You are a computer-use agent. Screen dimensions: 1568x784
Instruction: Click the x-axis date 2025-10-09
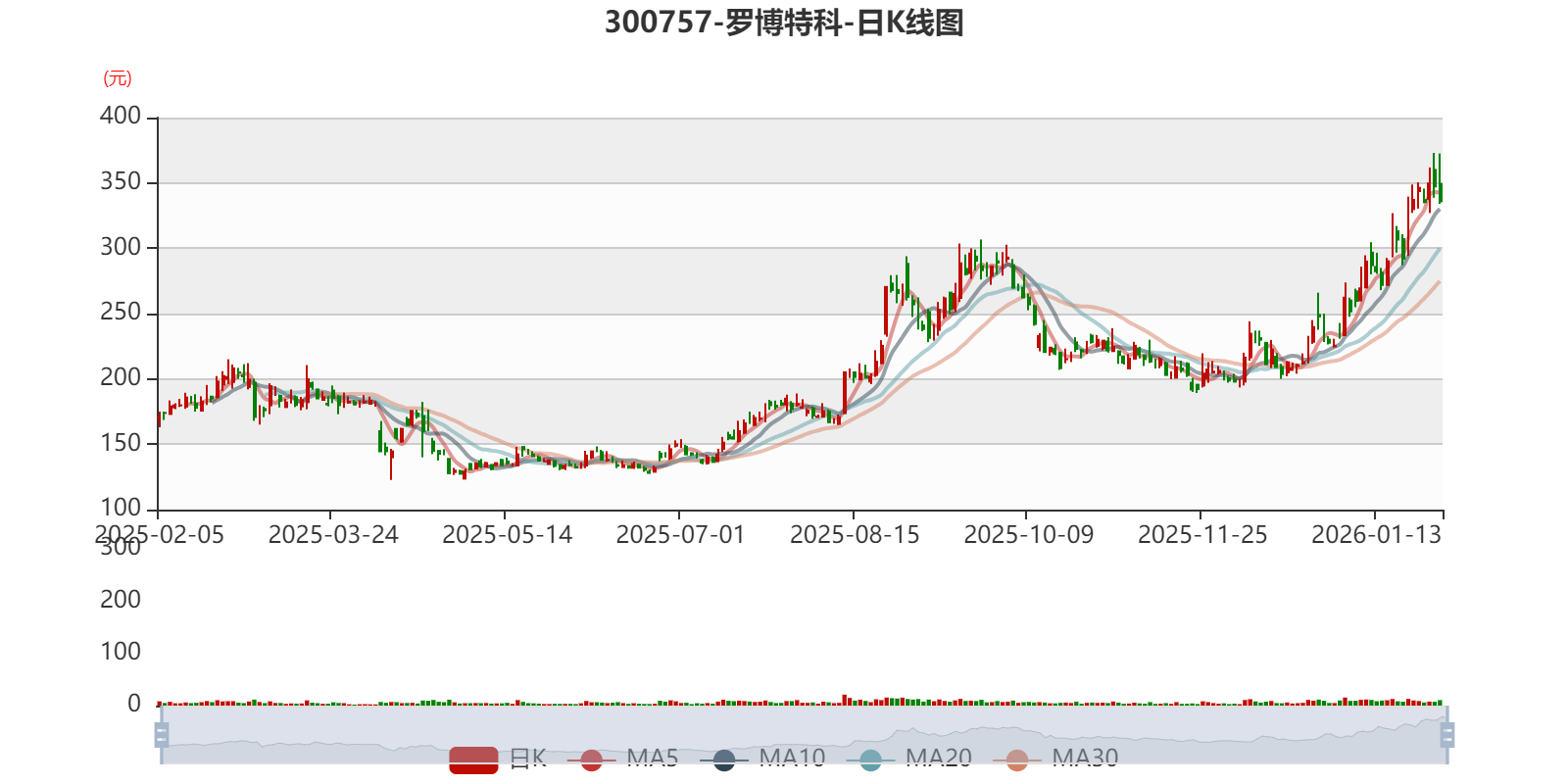pos(1028,535)
